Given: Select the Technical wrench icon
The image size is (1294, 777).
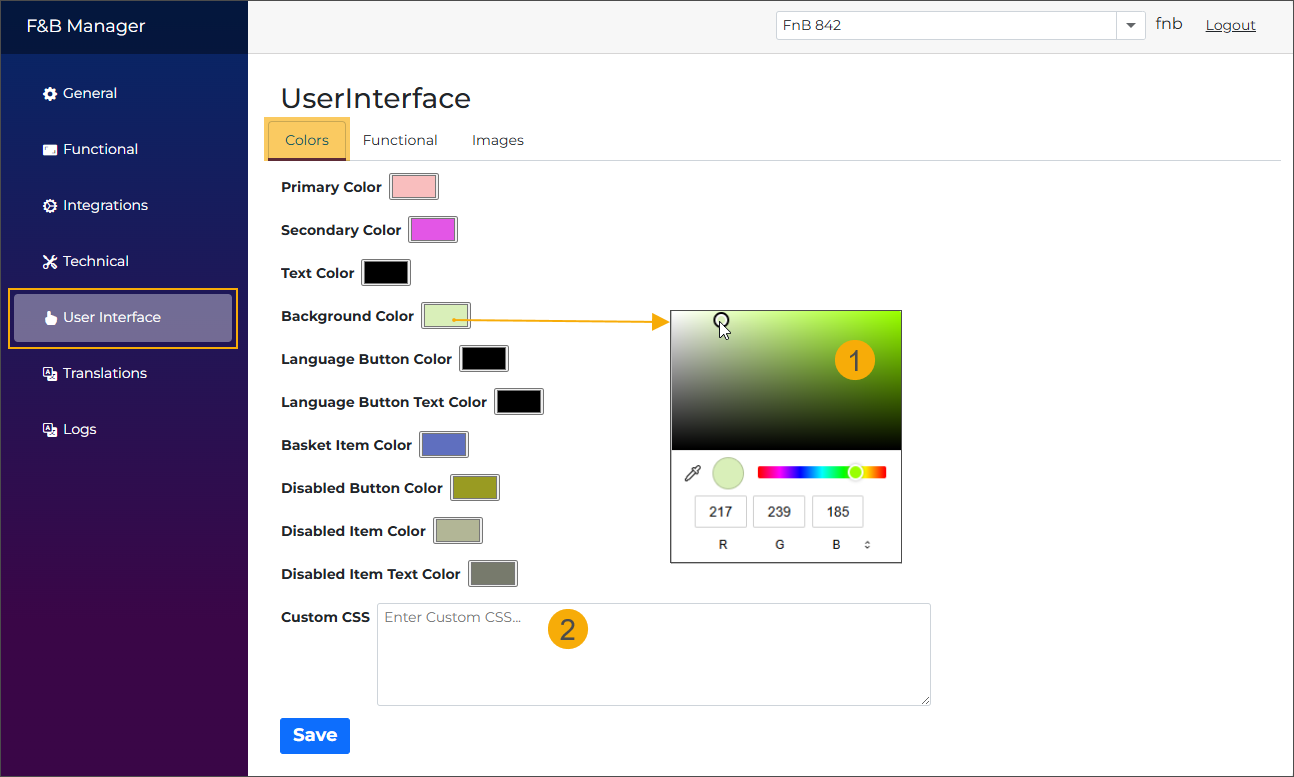Looking at the screenshot, I should point(48,260).
